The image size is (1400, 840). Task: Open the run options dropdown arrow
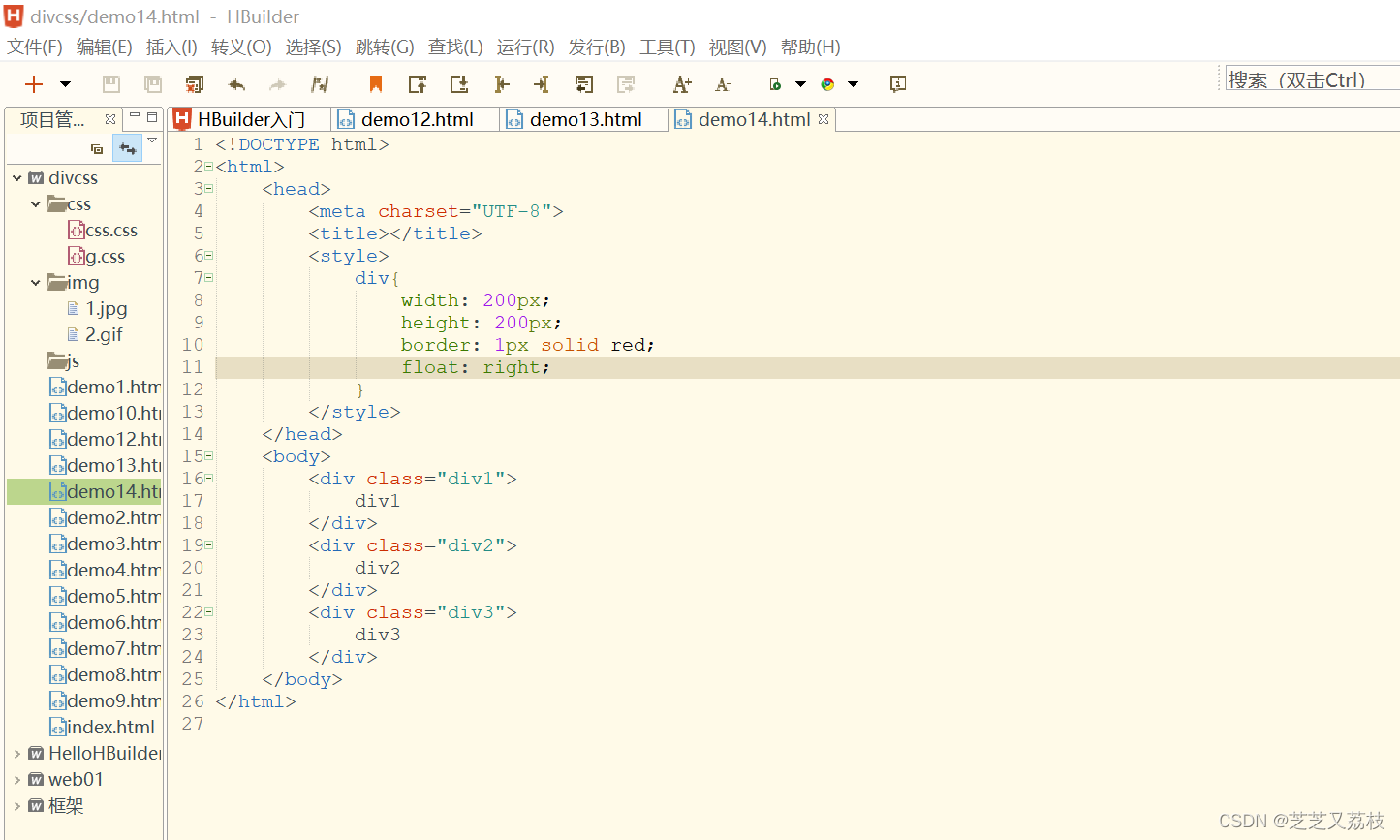click(801, 84)
